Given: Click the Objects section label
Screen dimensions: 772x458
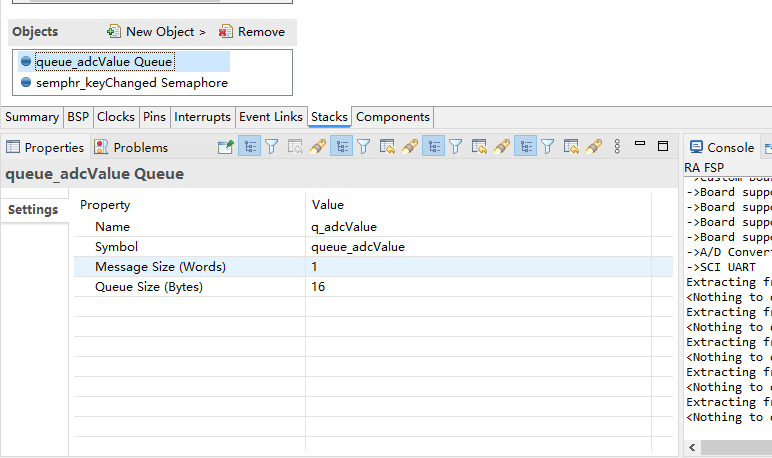Looking at the screenshot, I should 35,32.
